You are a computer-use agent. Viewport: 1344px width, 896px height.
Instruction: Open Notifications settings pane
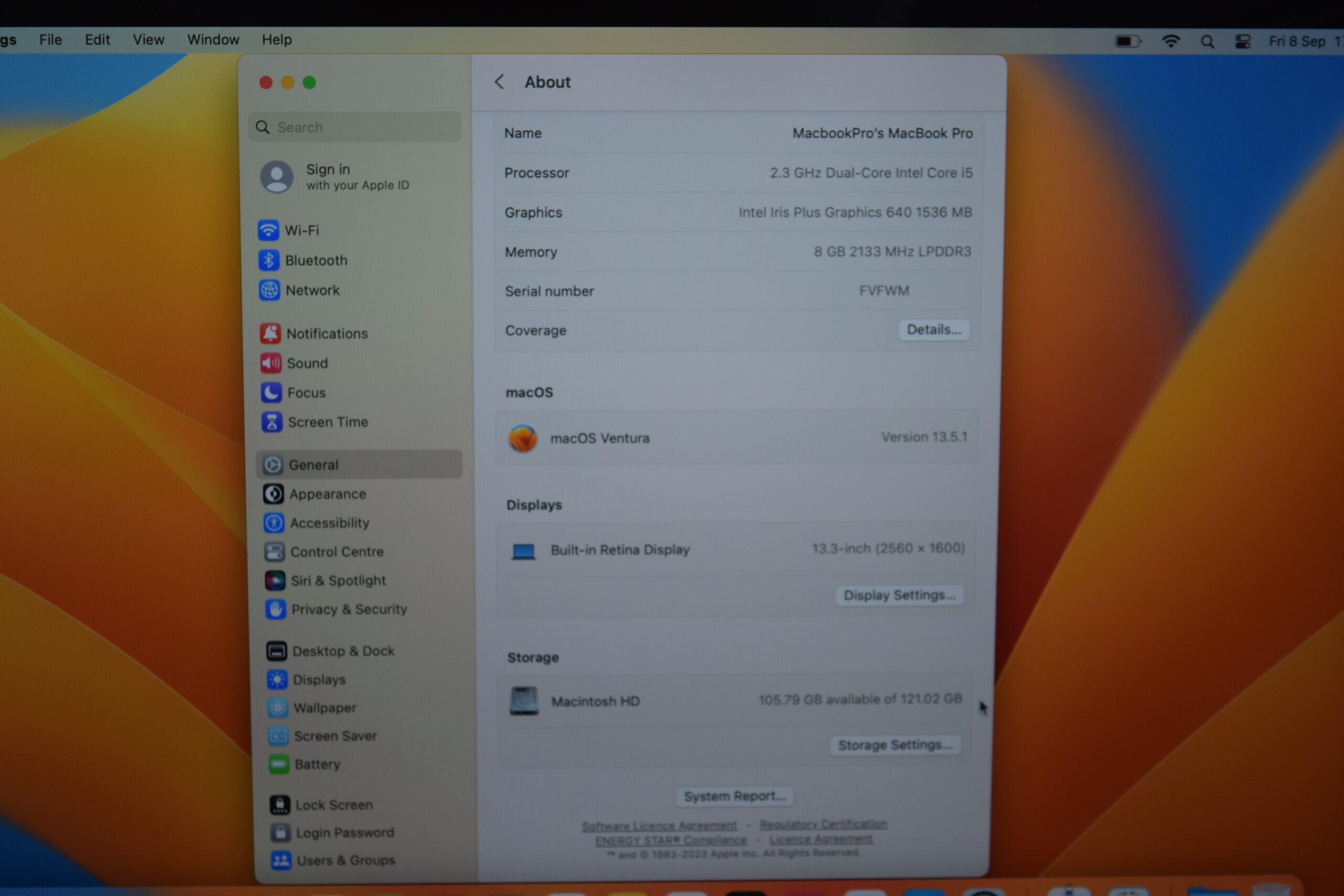point(326,334)
